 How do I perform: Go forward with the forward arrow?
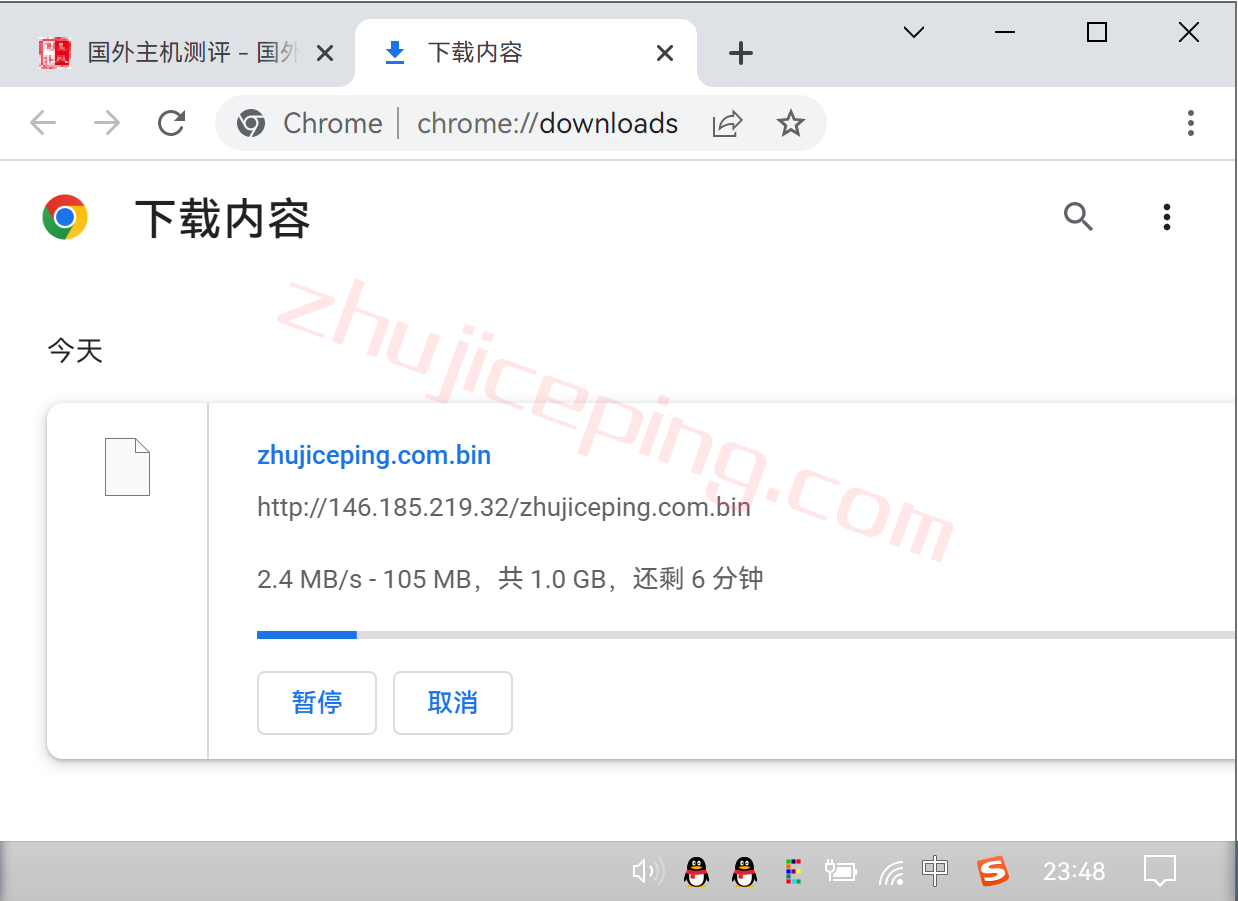tap(106, 123)
